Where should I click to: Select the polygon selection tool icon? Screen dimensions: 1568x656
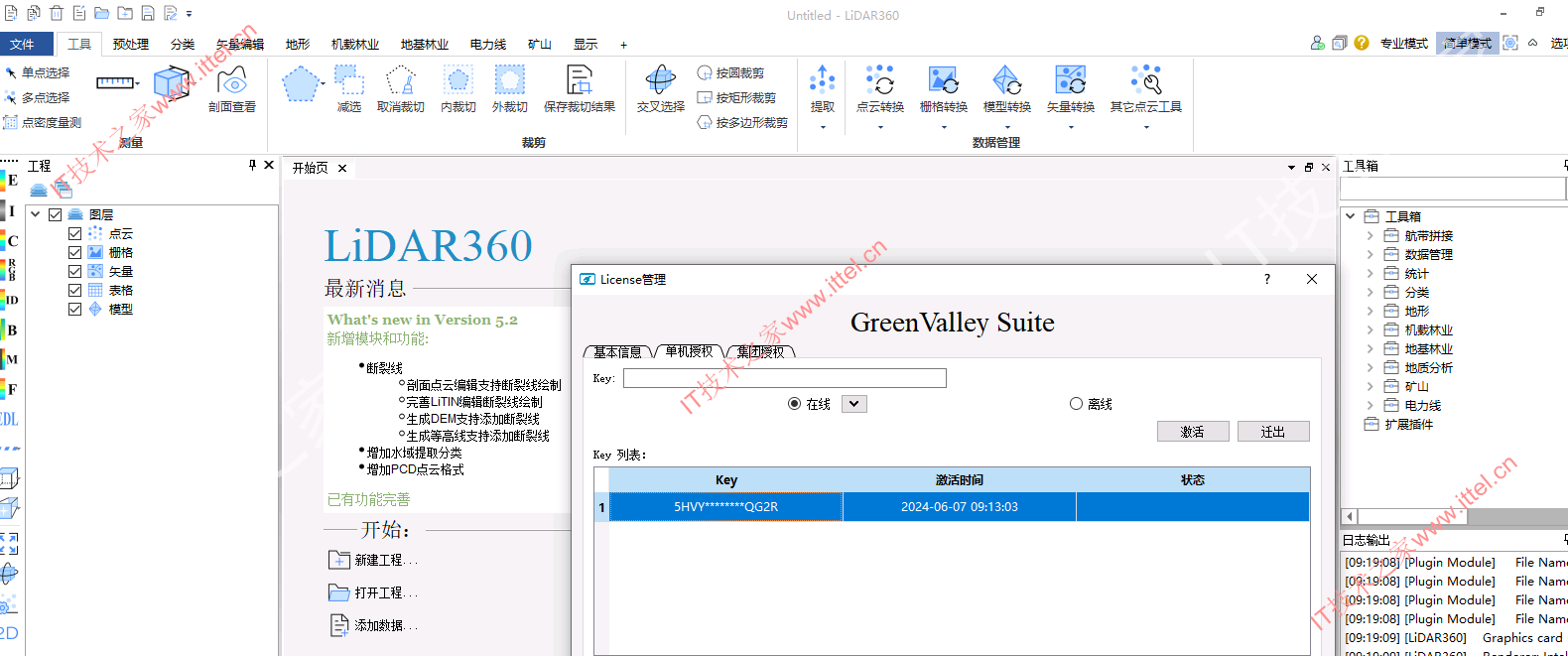[300, 84]
